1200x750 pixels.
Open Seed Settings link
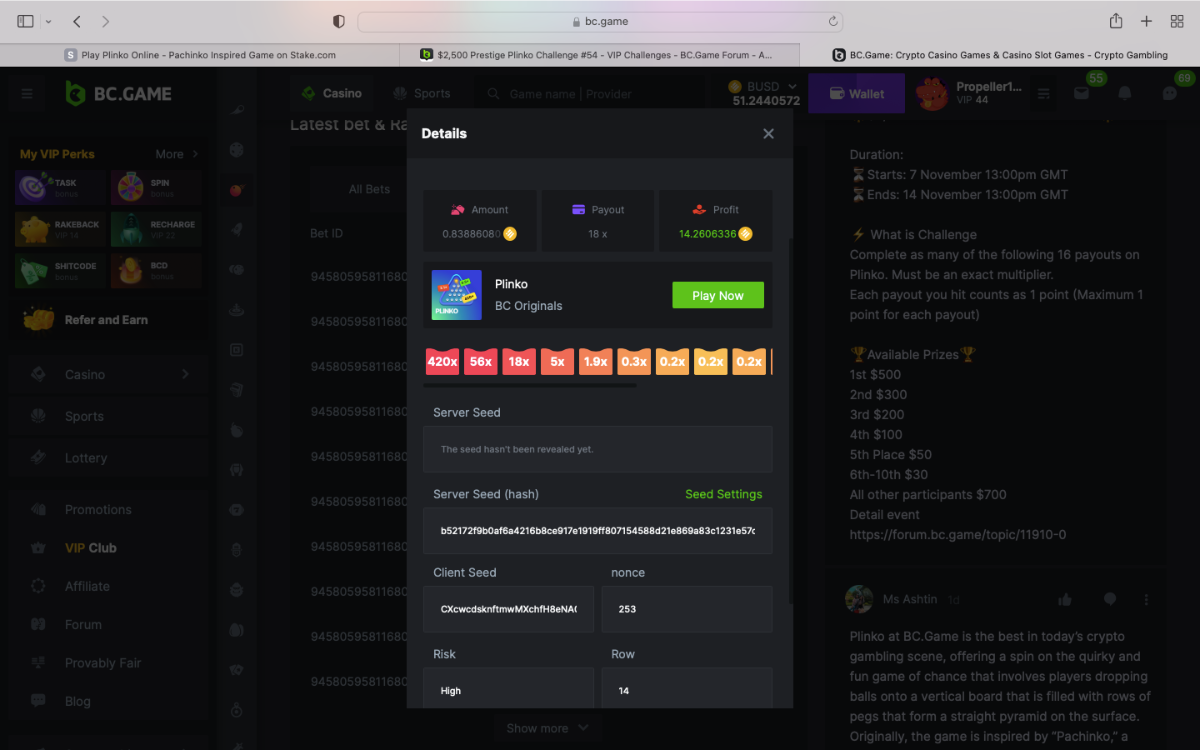coord(723,494)
